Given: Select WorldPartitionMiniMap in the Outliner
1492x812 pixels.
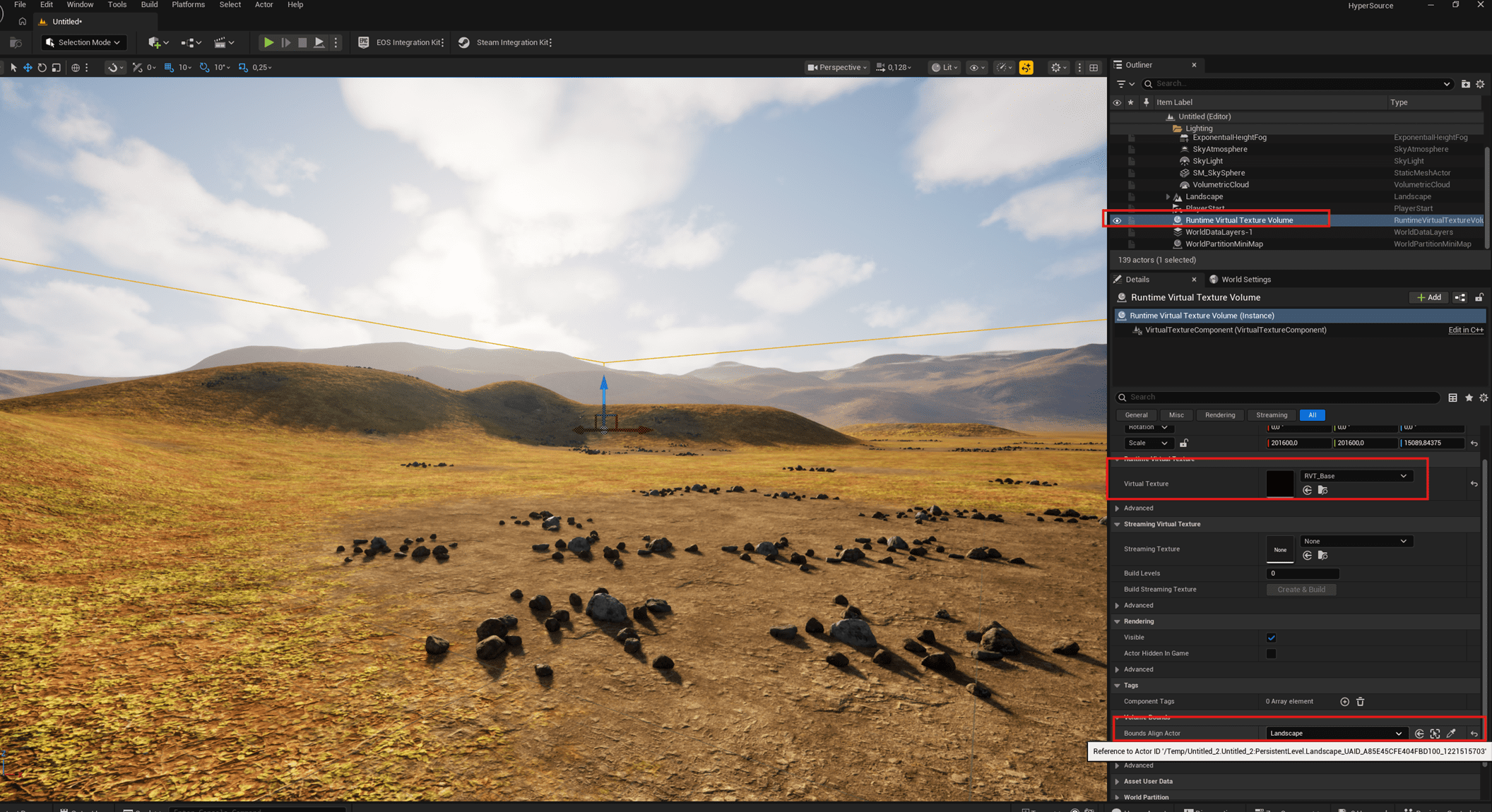Looking at the screenshot, I should coord(1224,244).
